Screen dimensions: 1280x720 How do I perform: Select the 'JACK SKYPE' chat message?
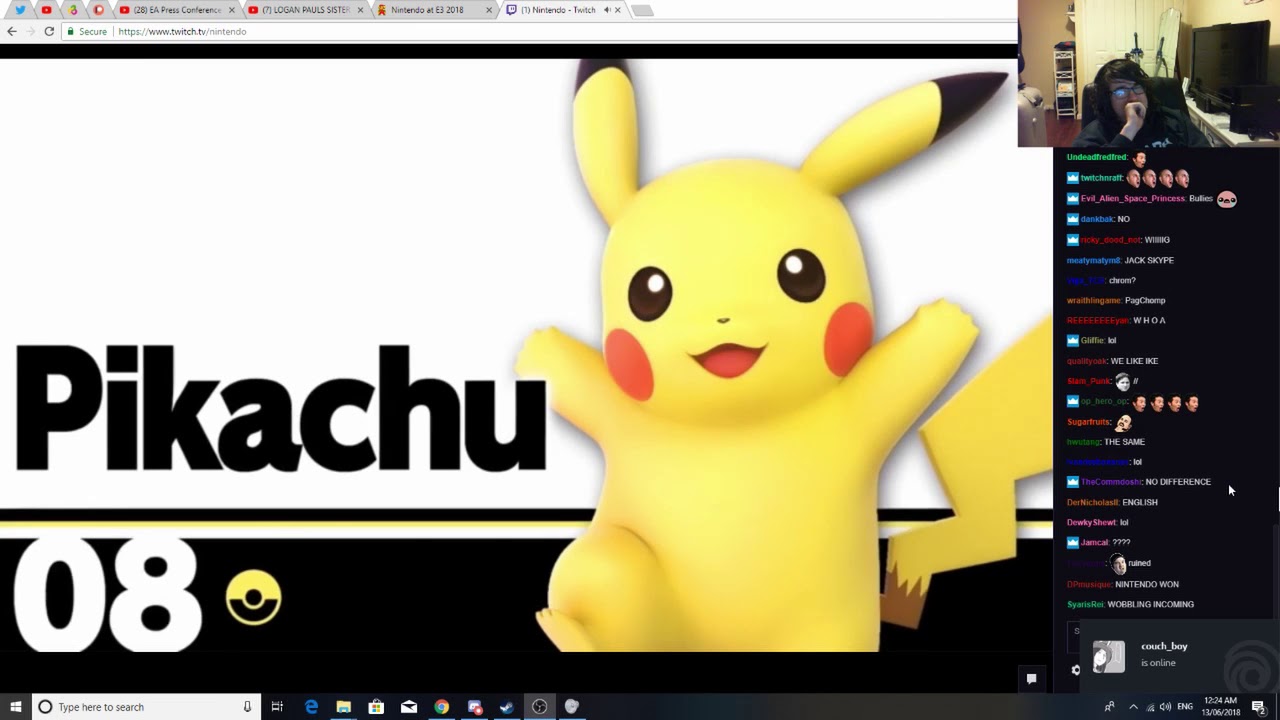coord(1149,260)
